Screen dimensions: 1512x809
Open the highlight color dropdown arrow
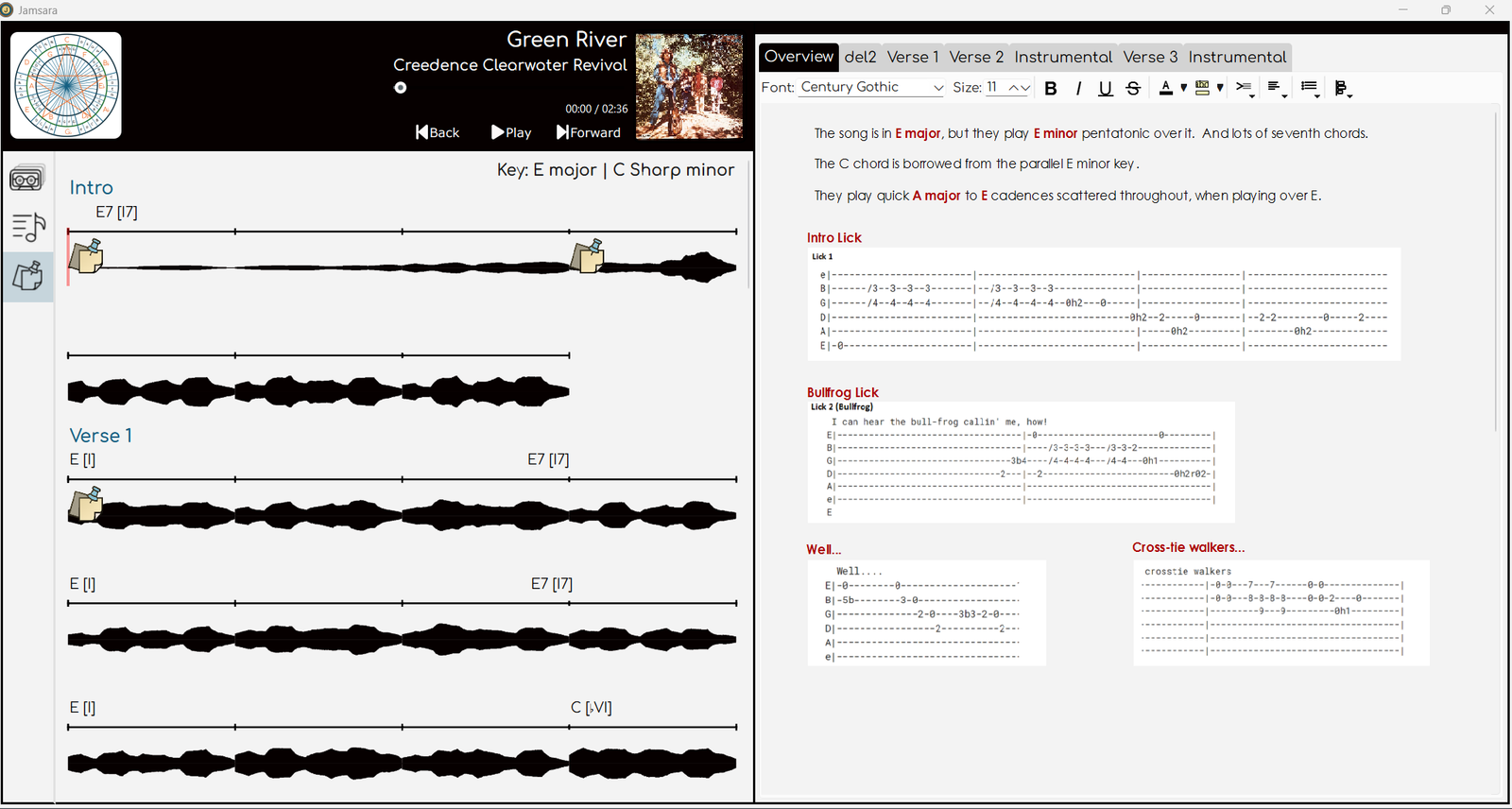tap(1220, 88)
